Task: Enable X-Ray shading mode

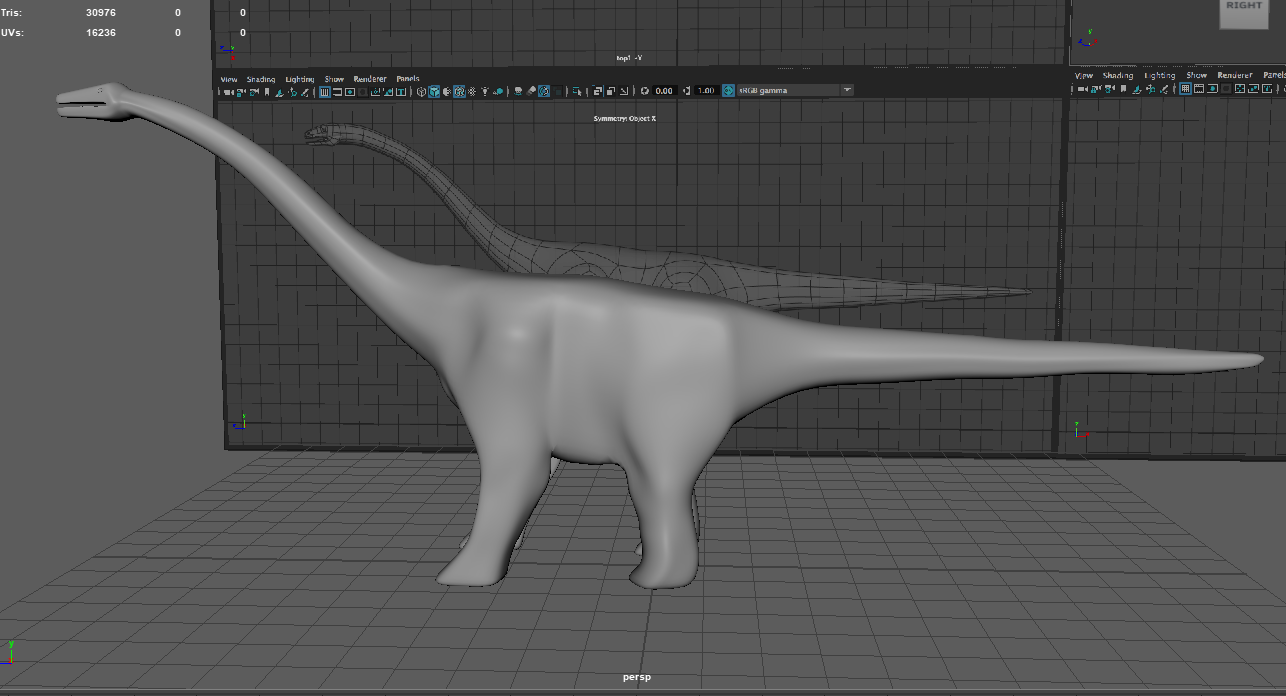Action: [x=518, y=91]
